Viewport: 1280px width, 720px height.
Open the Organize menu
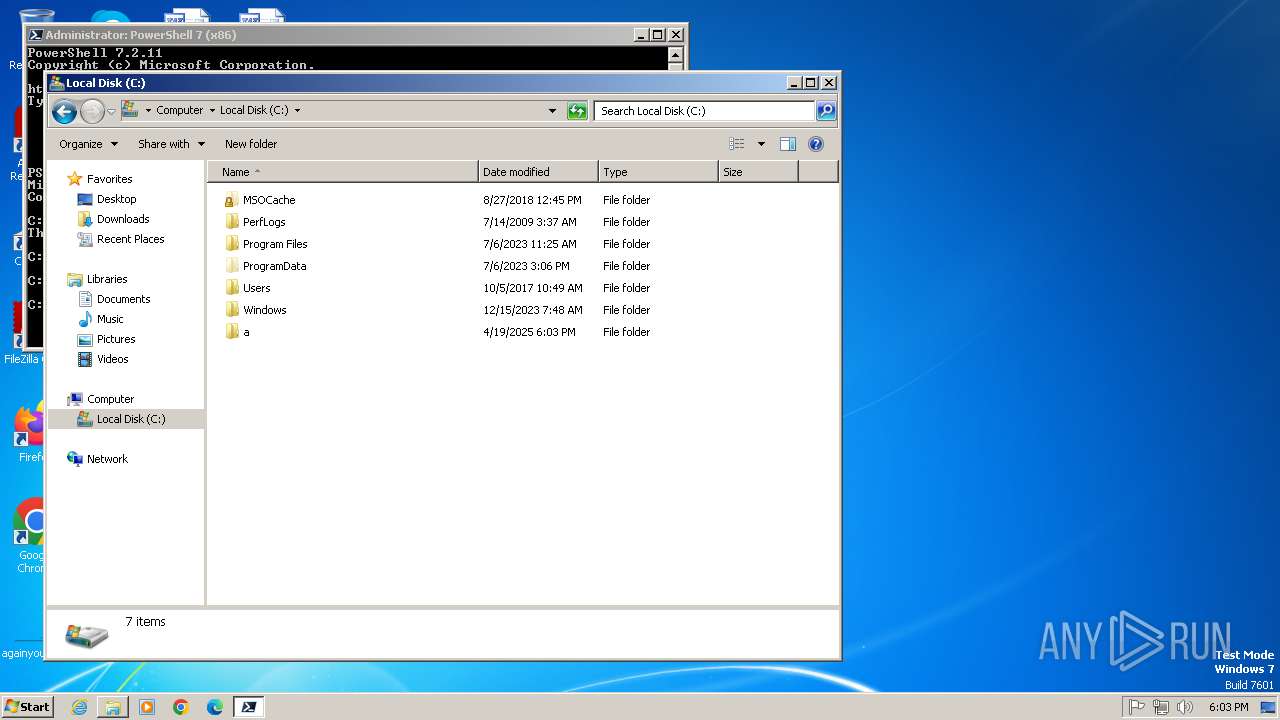(88, 144)
